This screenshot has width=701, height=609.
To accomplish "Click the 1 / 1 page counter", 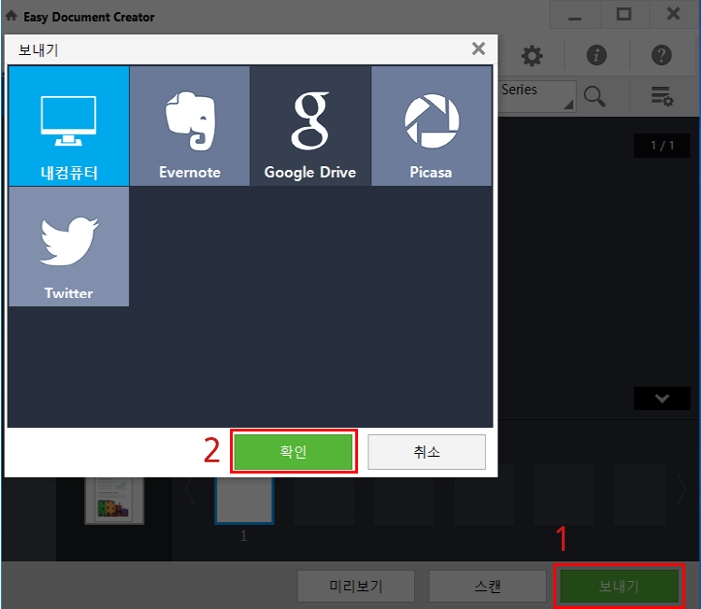I will 662,145.
